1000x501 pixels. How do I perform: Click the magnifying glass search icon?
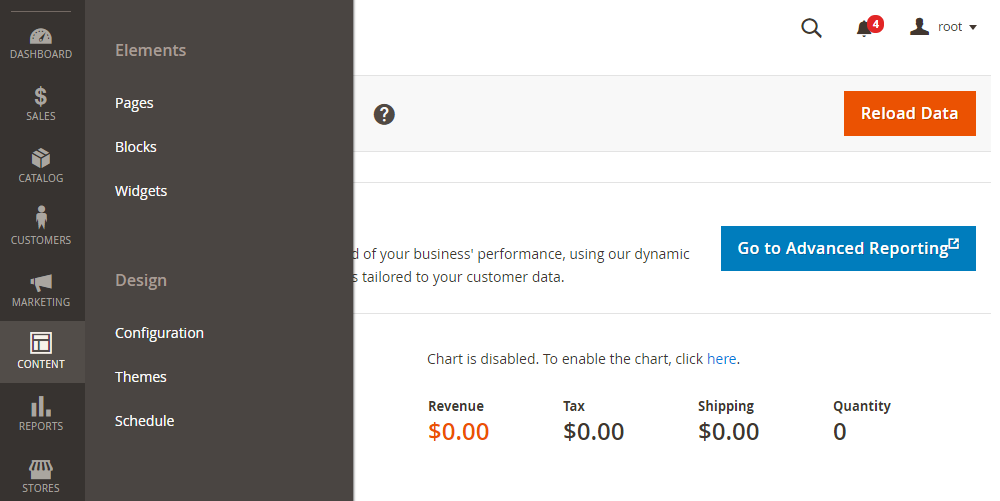click(811, 28)
